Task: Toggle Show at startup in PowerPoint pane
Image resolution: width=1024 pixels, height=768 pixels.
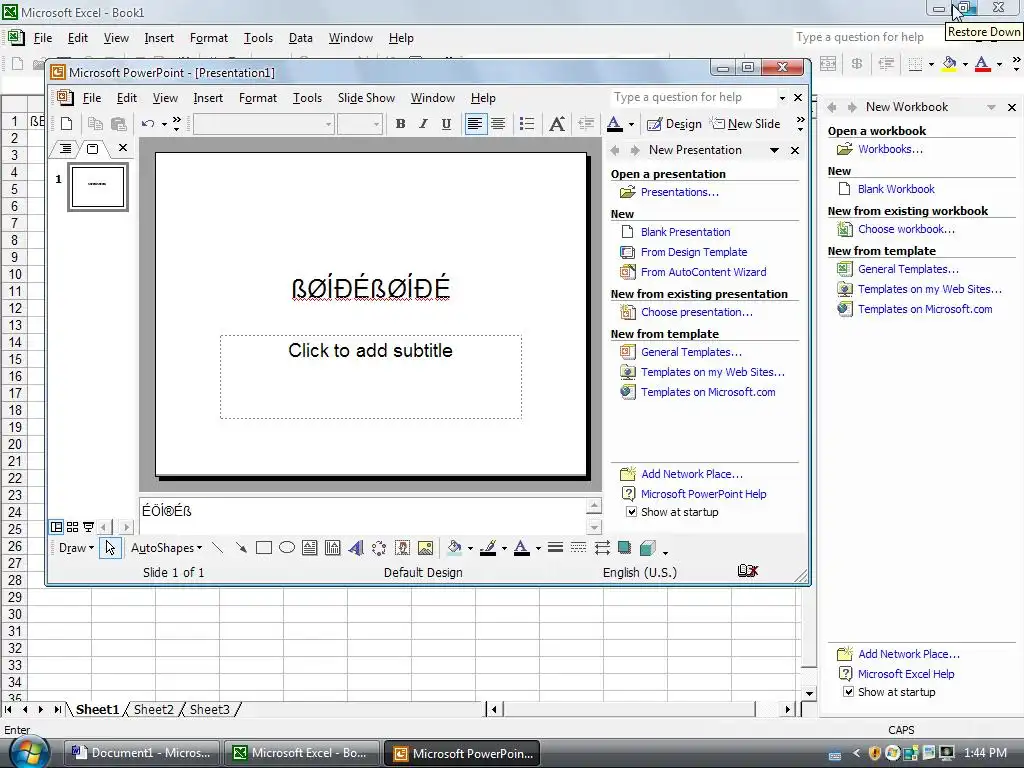Action: tap(631, 512)
